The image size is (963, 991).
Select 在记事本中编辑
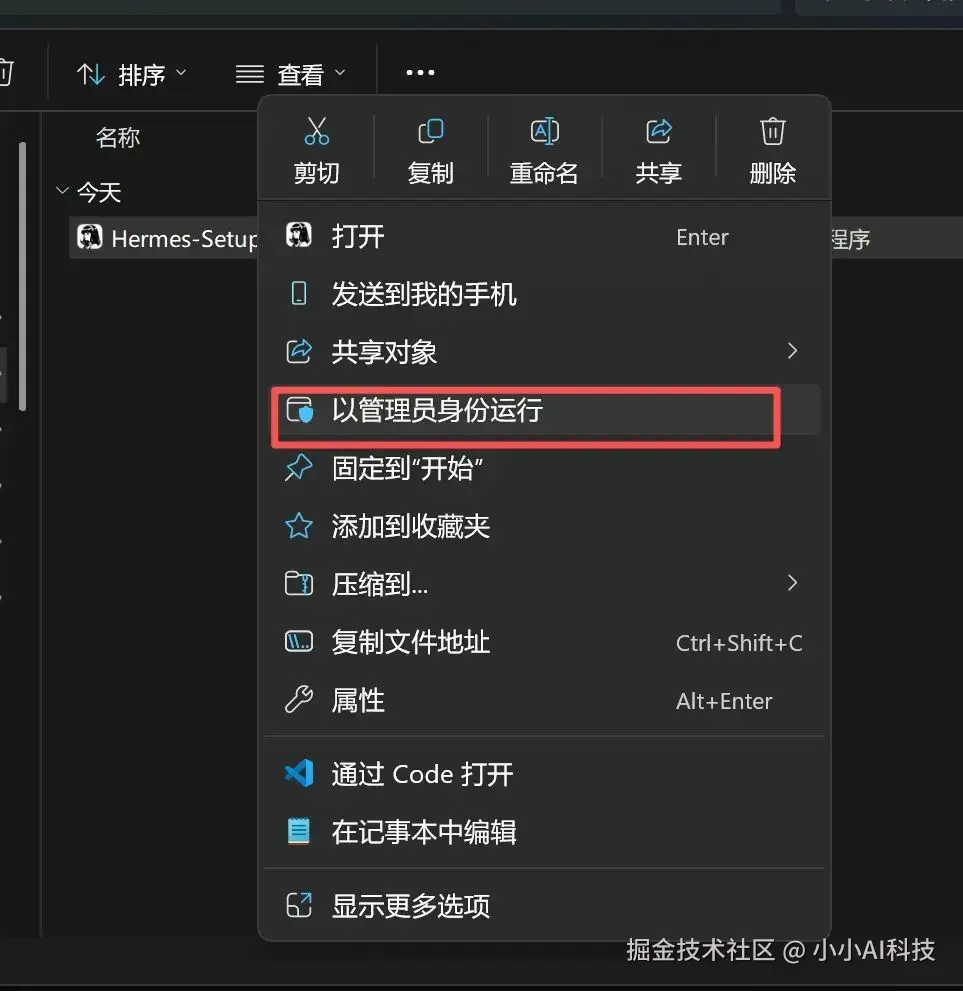(544, 832)
